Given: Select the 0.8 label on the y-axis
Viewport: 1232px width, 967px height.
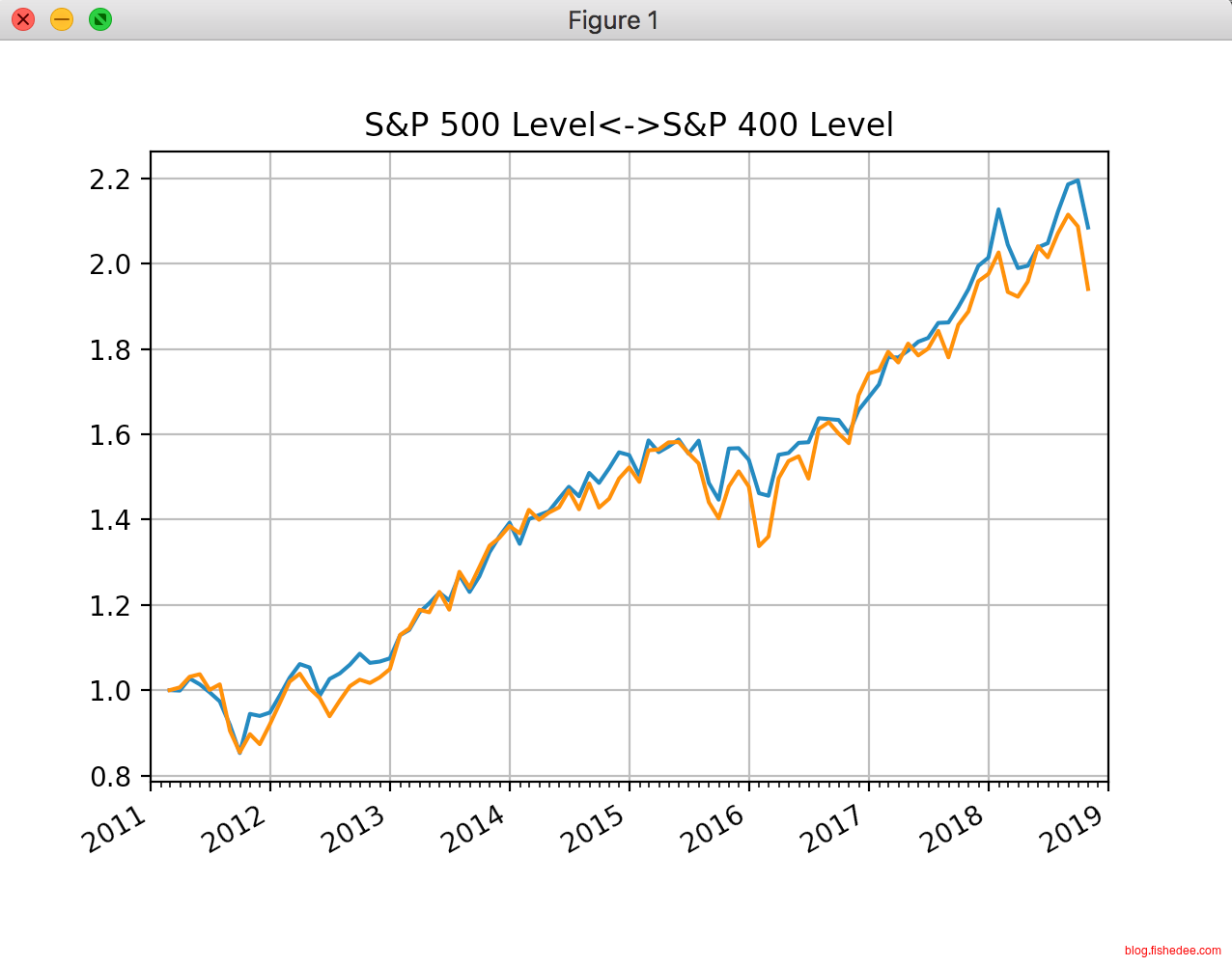Looking at the screenshot, I should coord(109,777).
